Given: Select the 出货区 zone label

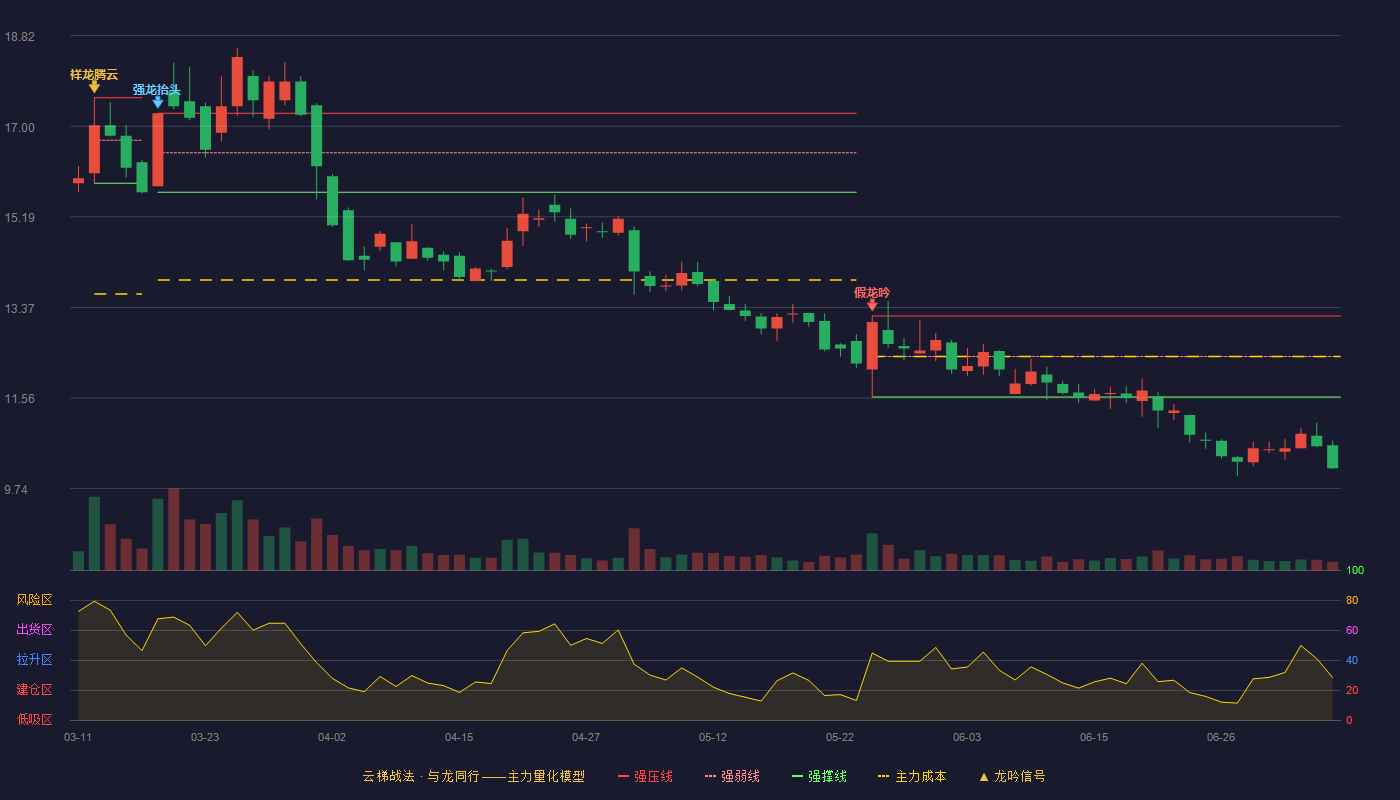Looking at the screenshot, I should coord(34,630).
